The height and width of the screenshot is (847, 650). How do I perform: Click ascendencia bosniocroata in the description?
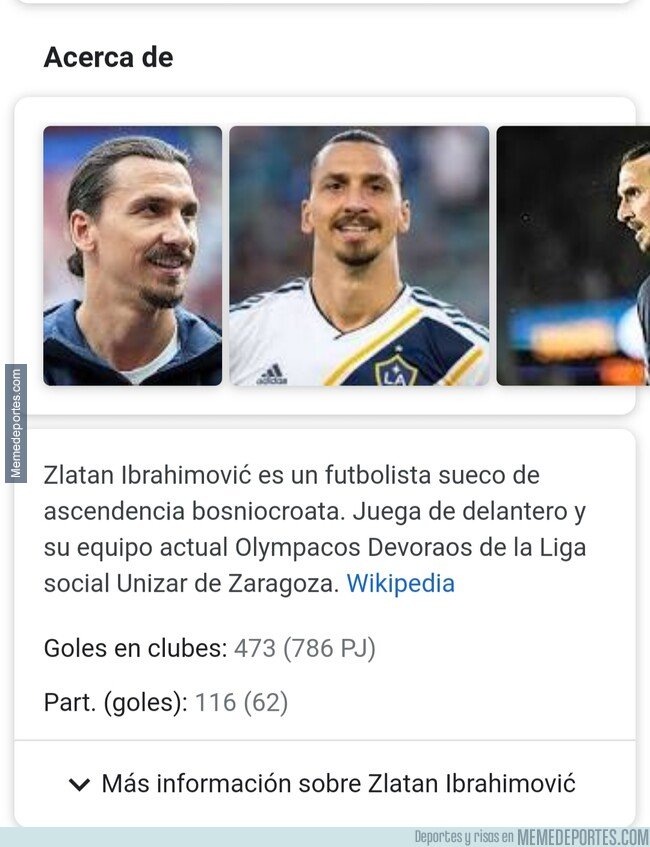tap(194, 511)
